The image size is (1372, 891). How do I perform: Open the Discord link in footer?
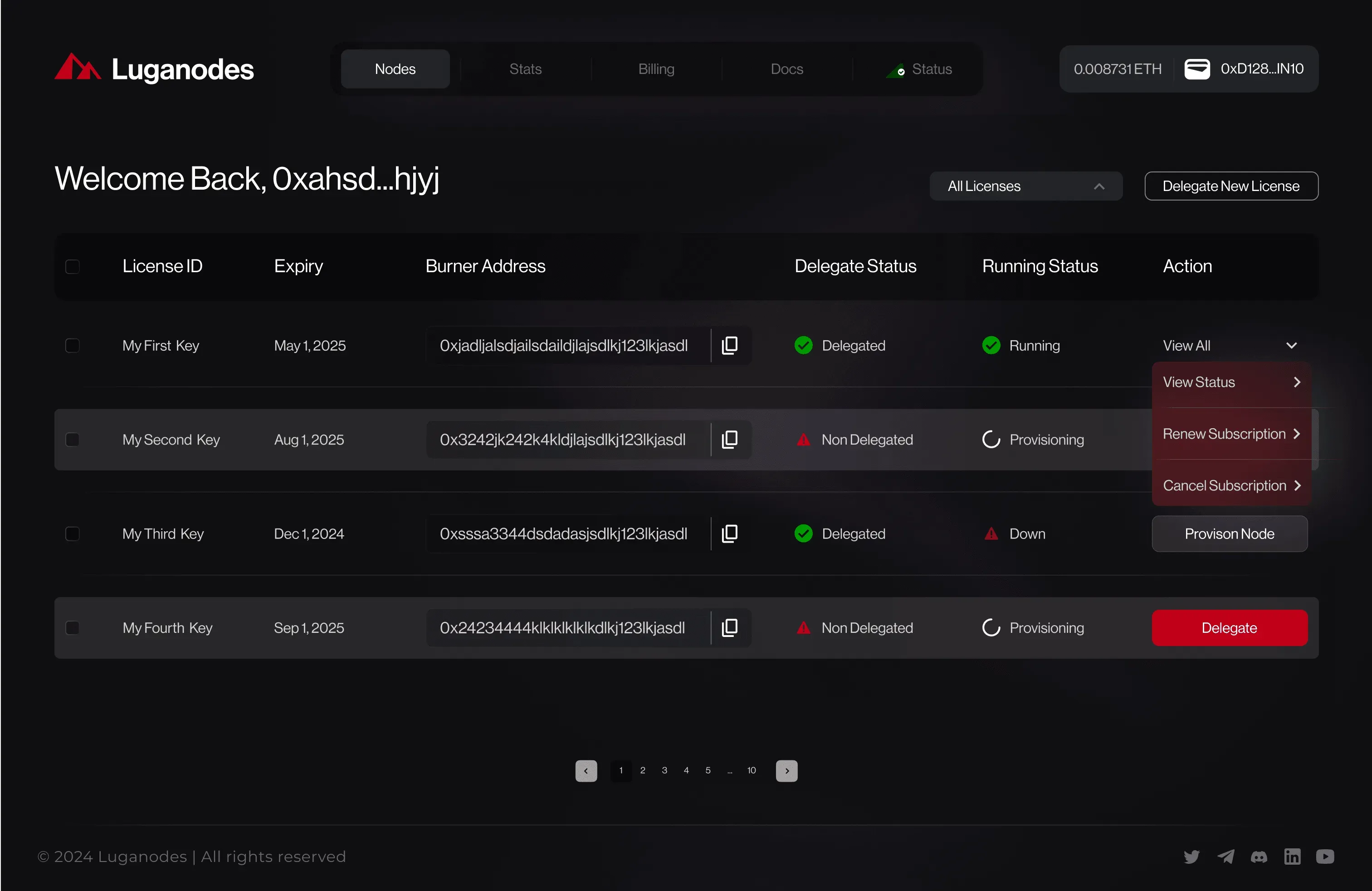point(1259,857)
